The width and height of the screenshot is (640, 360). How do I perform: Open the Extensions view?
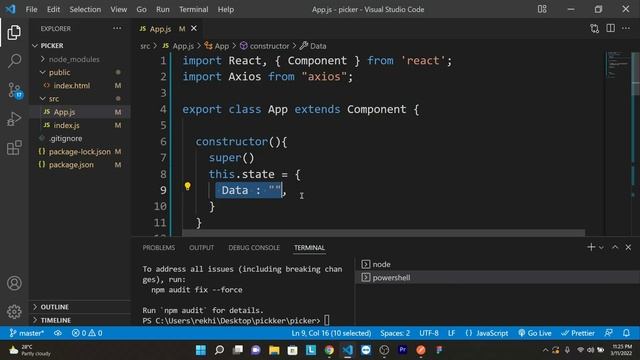click(14, 148)
